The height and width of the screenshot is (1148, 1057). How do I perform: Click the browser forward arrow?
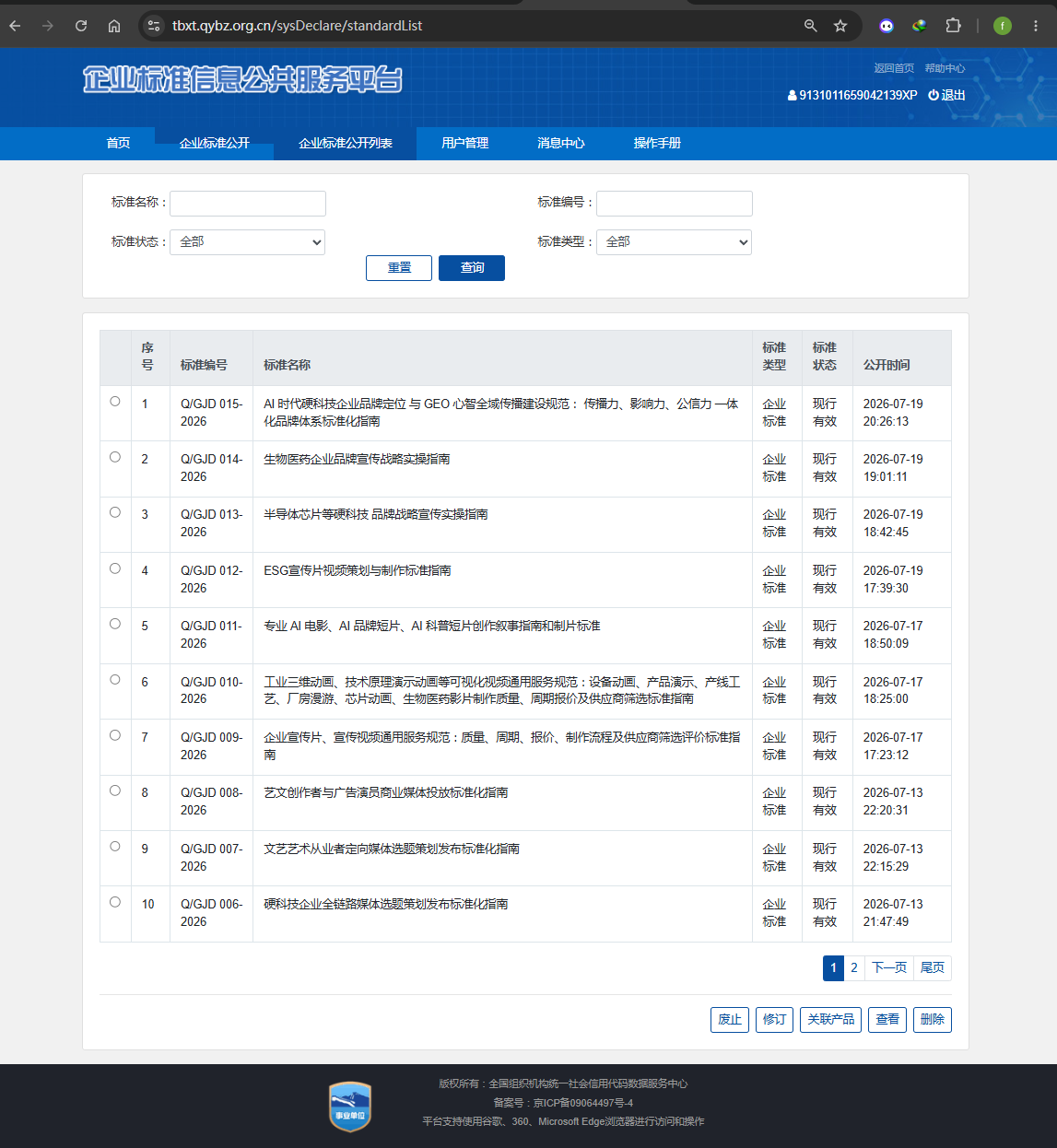tap(48, 26)
